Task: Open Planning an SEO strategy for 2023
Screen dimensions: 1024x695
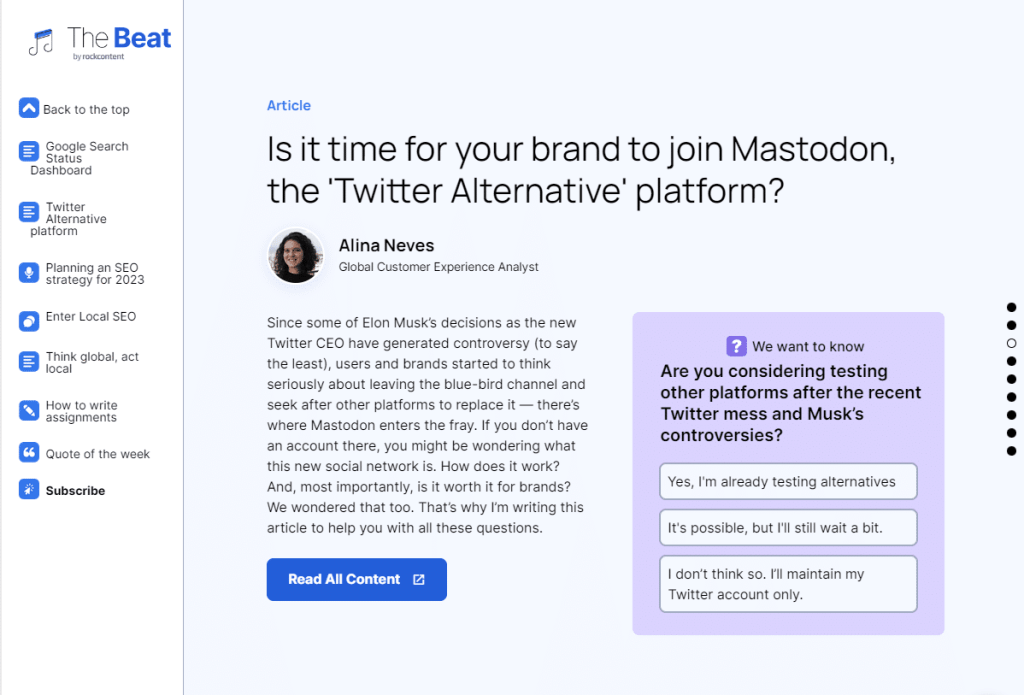Action: (95, 274)
